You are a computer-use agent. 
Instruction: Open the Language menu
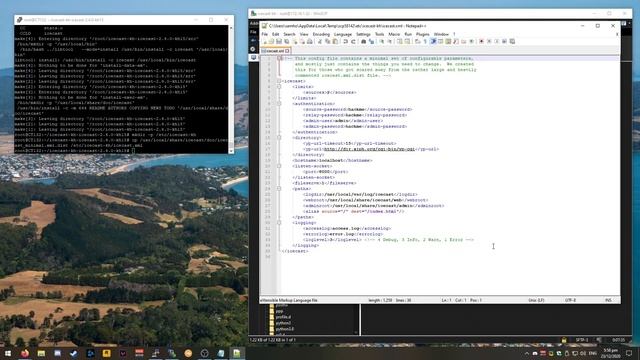(342, 34)
